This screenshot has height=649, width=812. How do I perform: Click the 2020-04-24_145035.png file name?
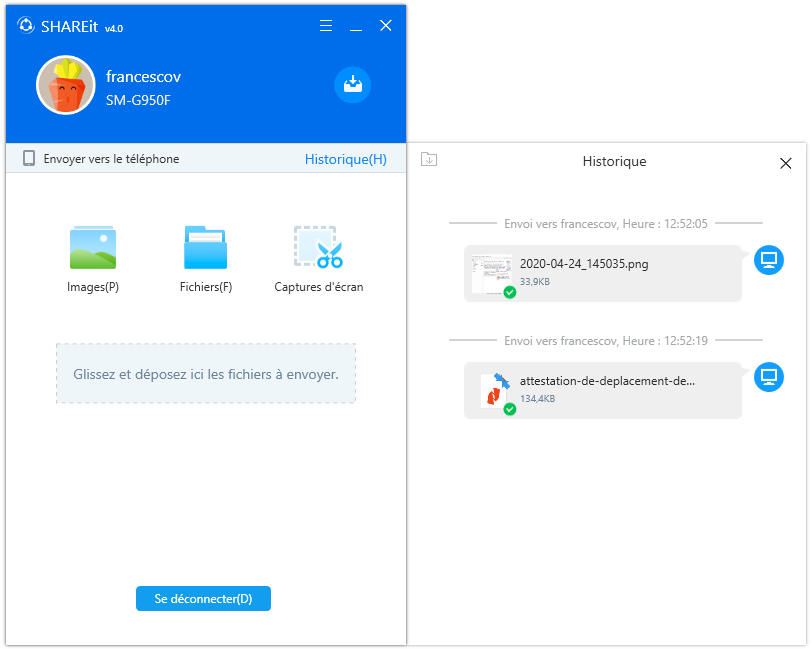[x=584, y=264]
